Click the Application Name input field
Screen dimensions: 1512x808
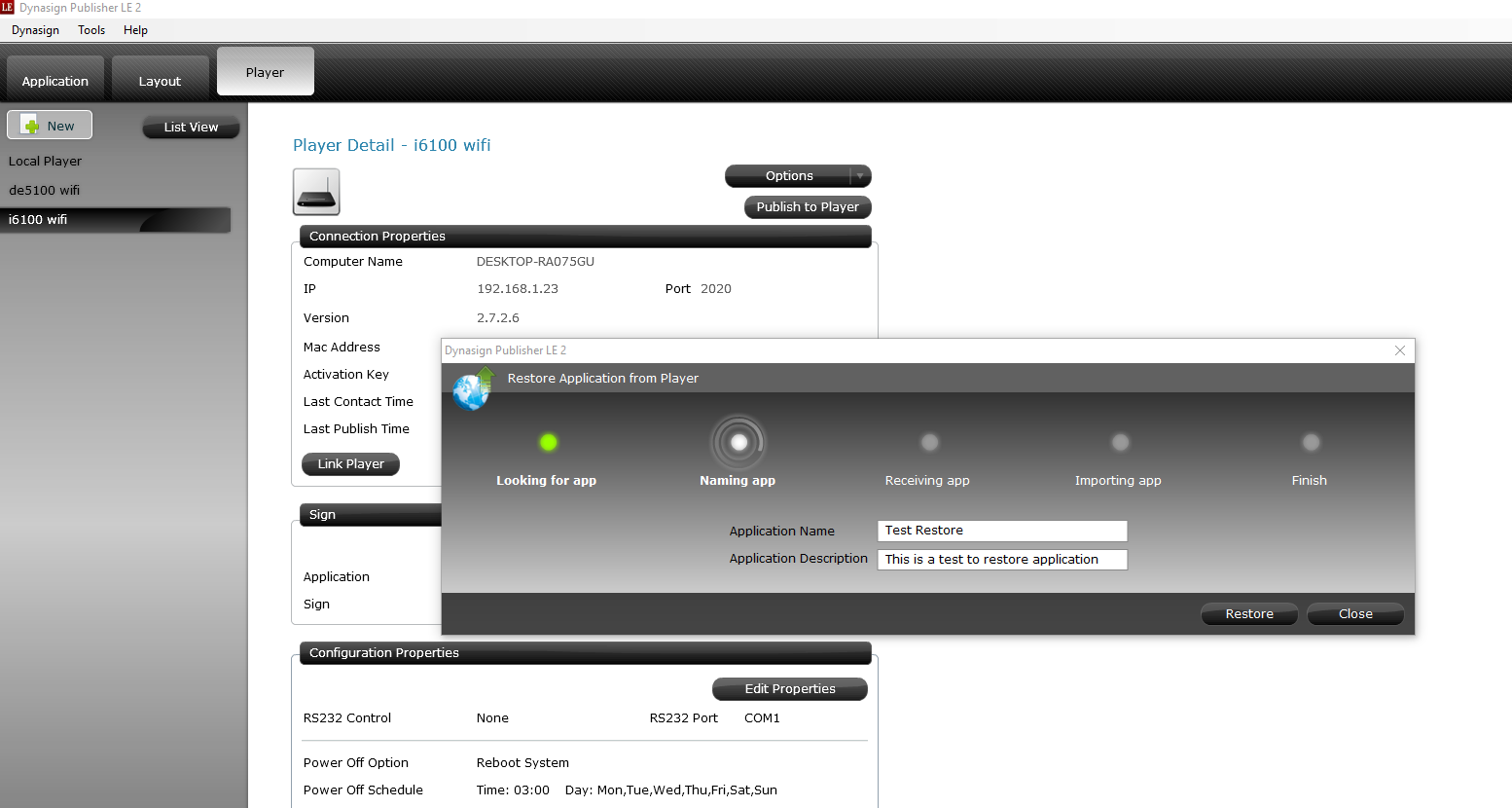coord(1002,531)
